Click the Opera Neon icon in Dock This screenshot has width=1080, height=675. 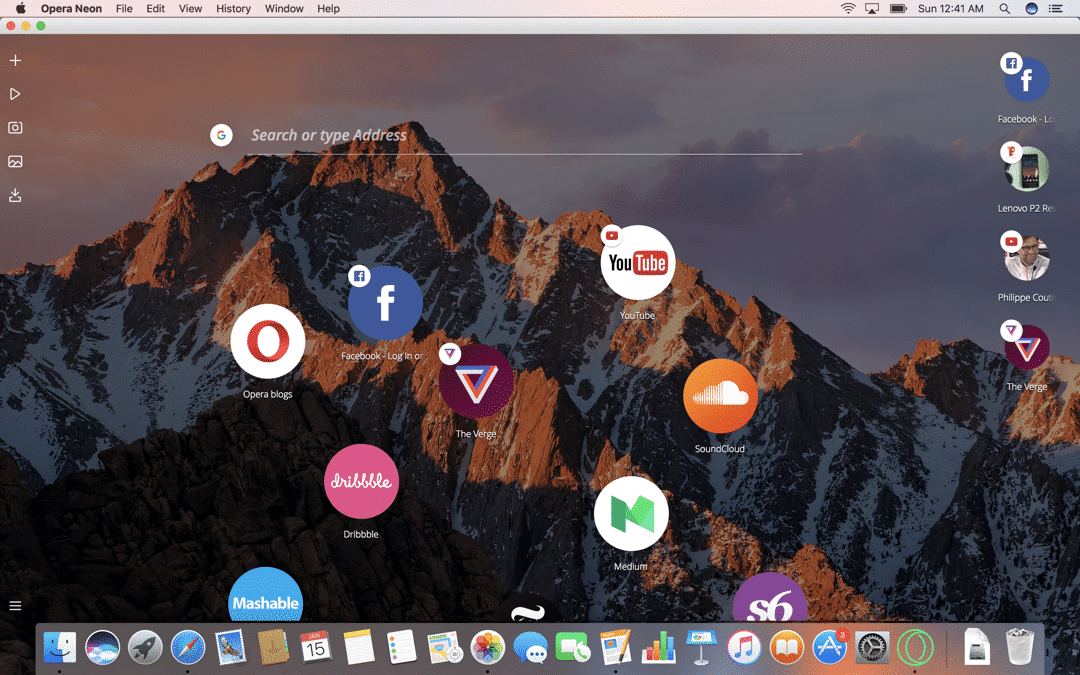[915, 647]
